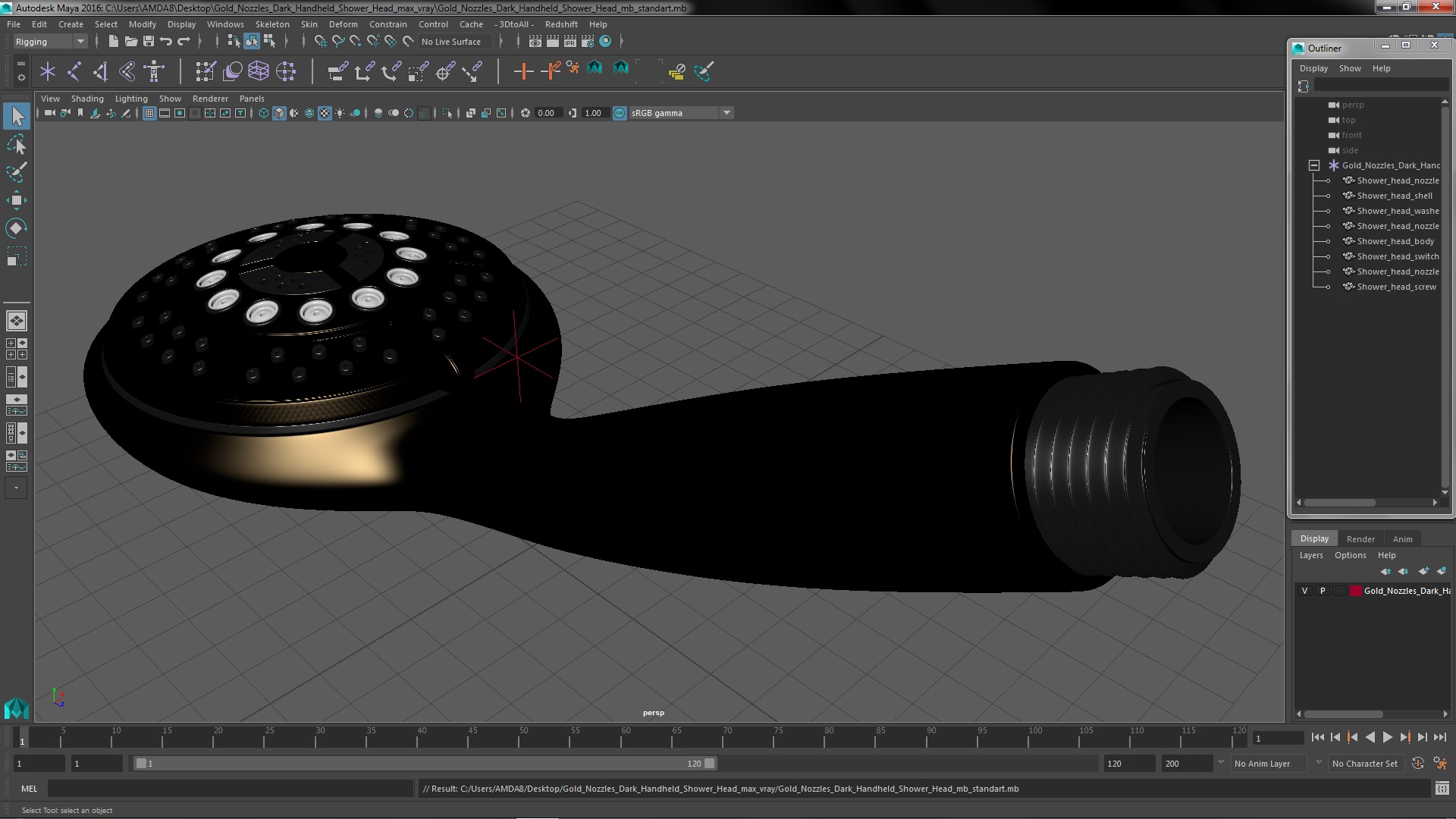Select the Rotate tool in toolbox

(16, 228)
